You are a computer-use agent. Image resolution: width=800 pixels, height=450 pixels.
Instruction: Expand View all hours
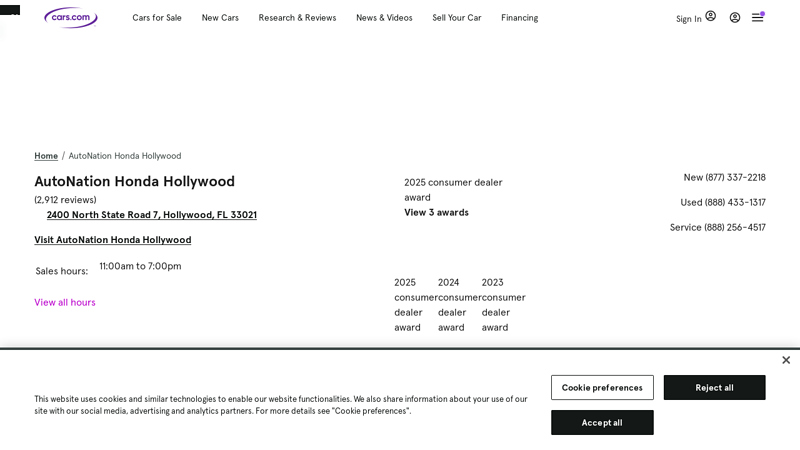click(65, 303)
